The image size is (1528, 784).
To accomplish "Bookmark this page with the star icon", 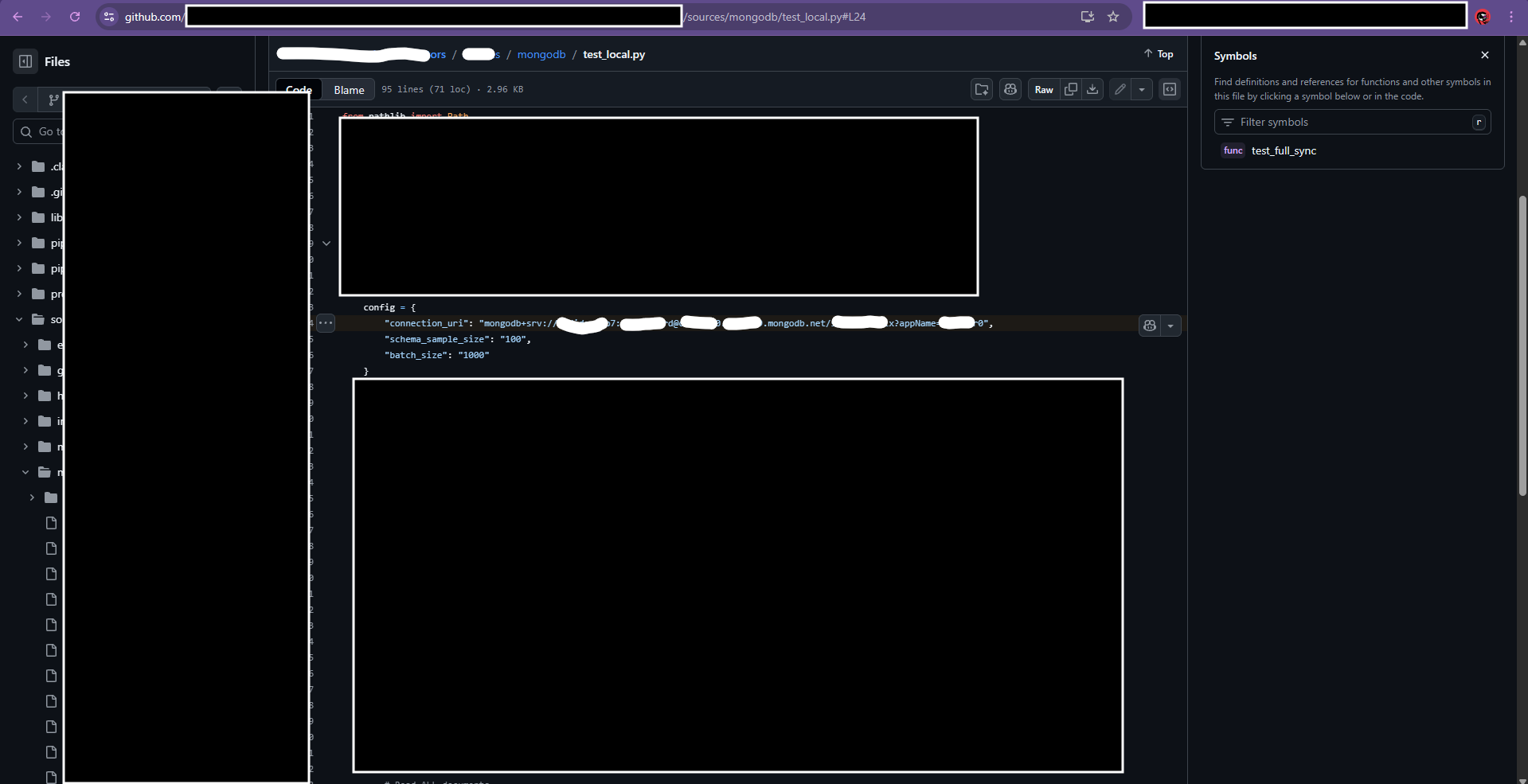I will click(1113, 17).
